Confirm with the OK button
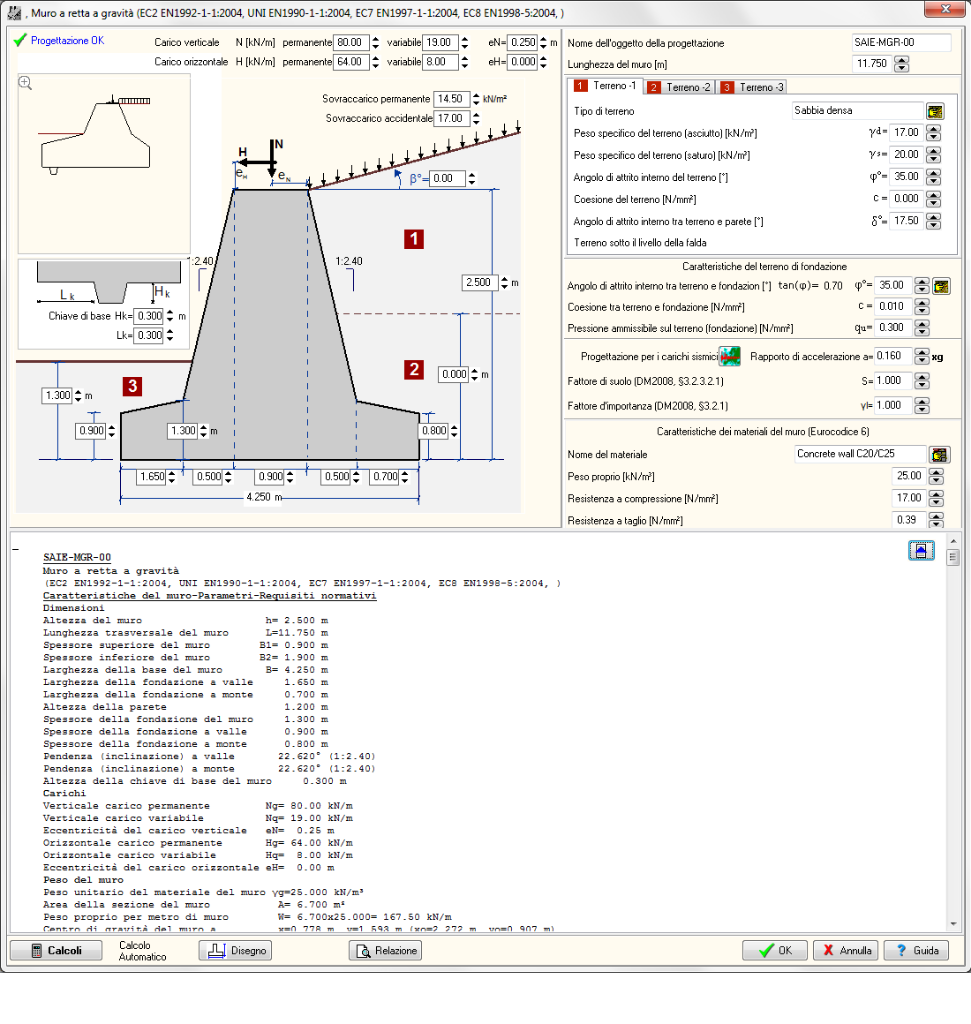Screen dimensions: 971x1024 (775, 950)
